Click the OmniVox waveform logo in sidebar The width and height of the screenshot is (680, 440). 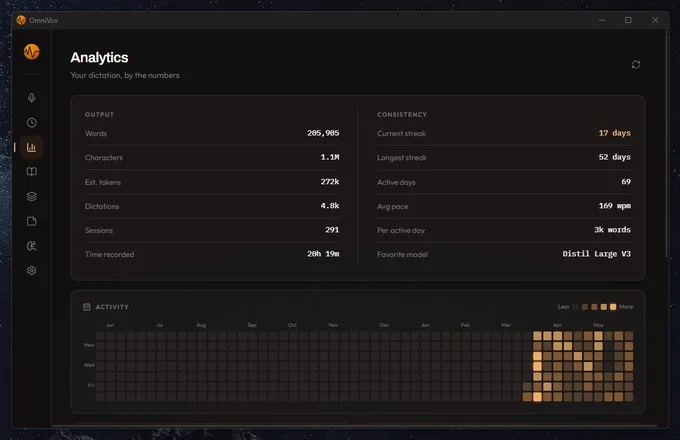coord(32,52)
